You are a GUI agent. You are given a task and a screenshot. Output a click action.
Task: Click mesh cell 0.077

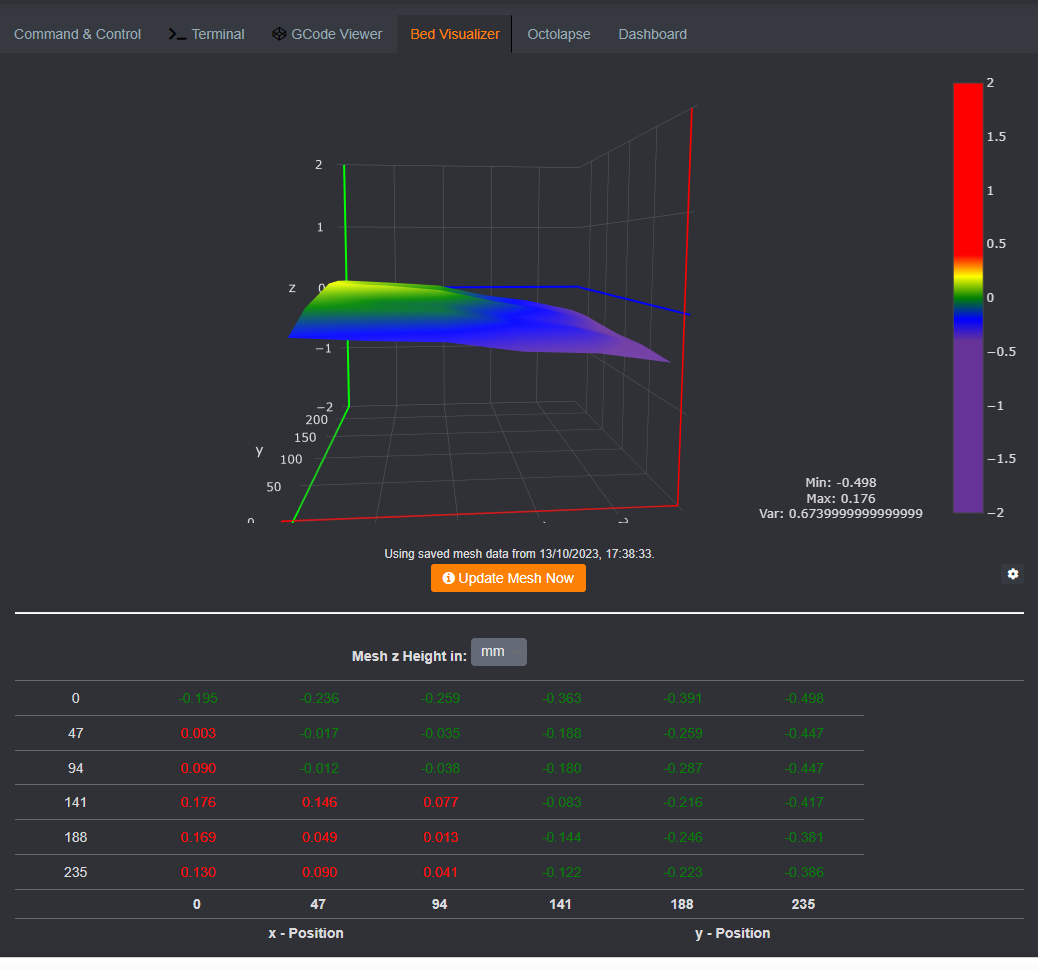[x=440, y=802]
